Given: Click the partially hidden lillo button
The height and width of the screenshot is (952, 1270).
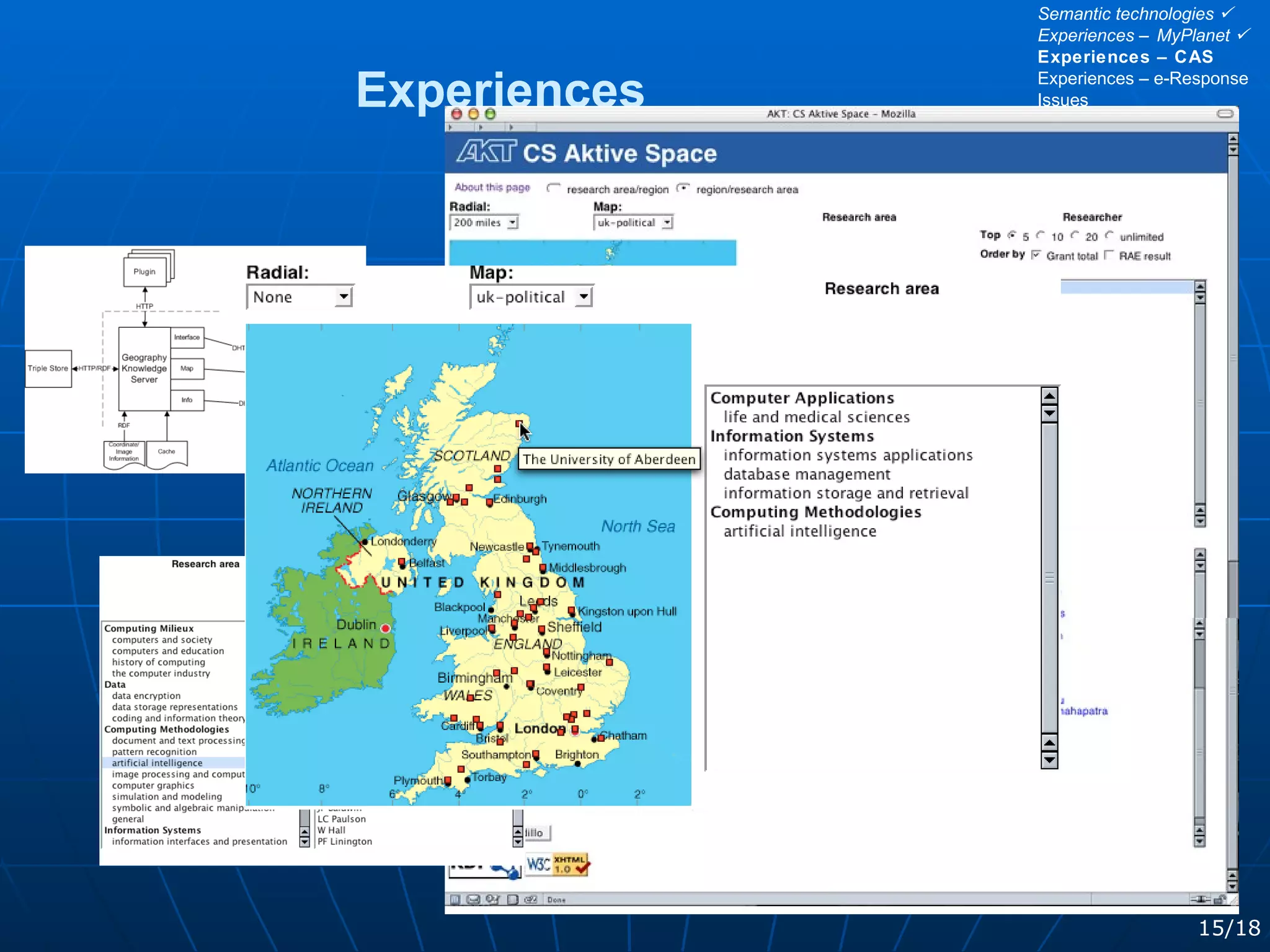Looking at the screenshot, I should [537, 833].
